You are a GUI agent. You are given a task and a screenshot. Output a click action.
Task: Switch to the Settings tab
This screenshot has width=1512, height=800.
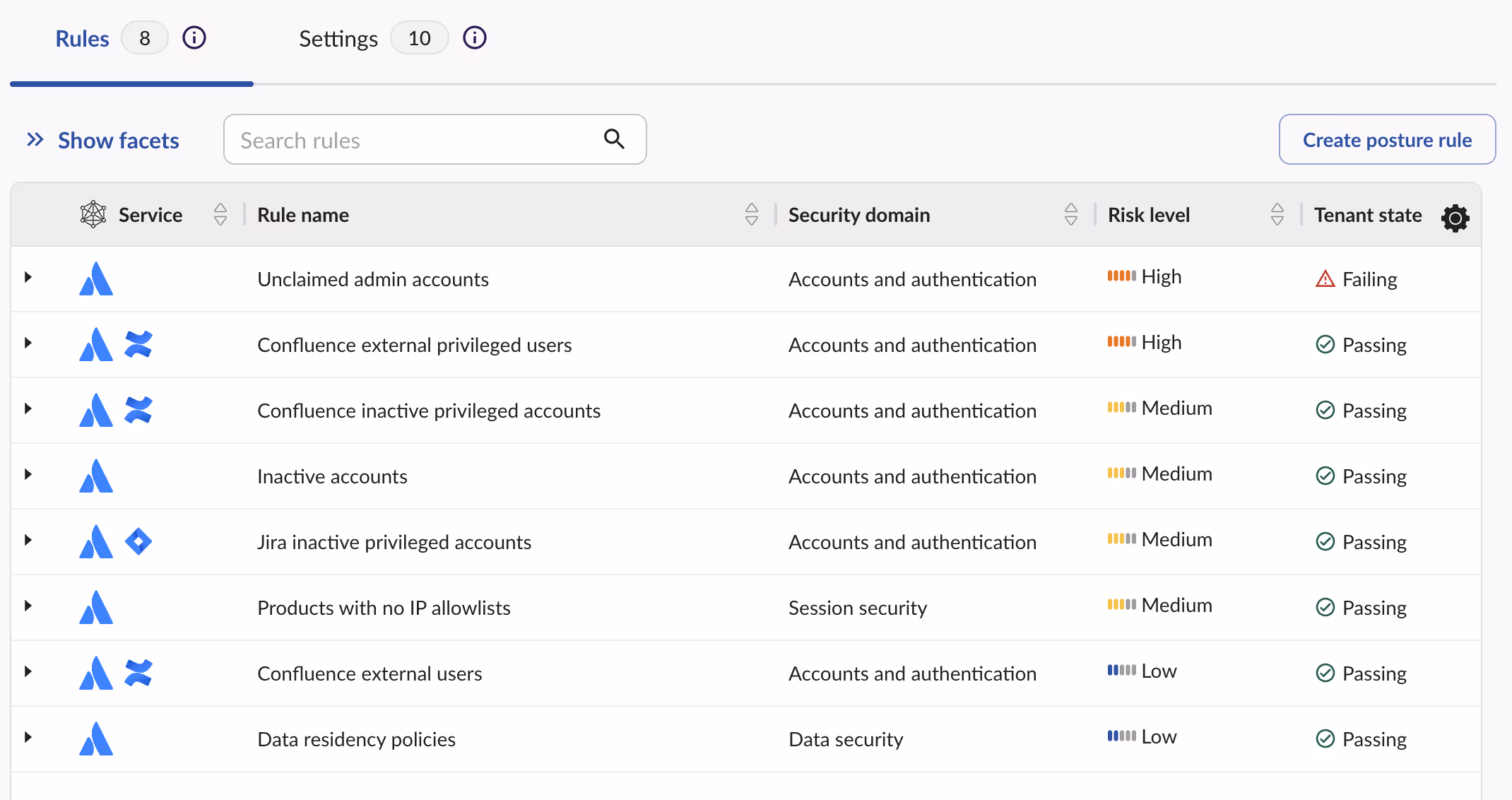coord(338,38)
